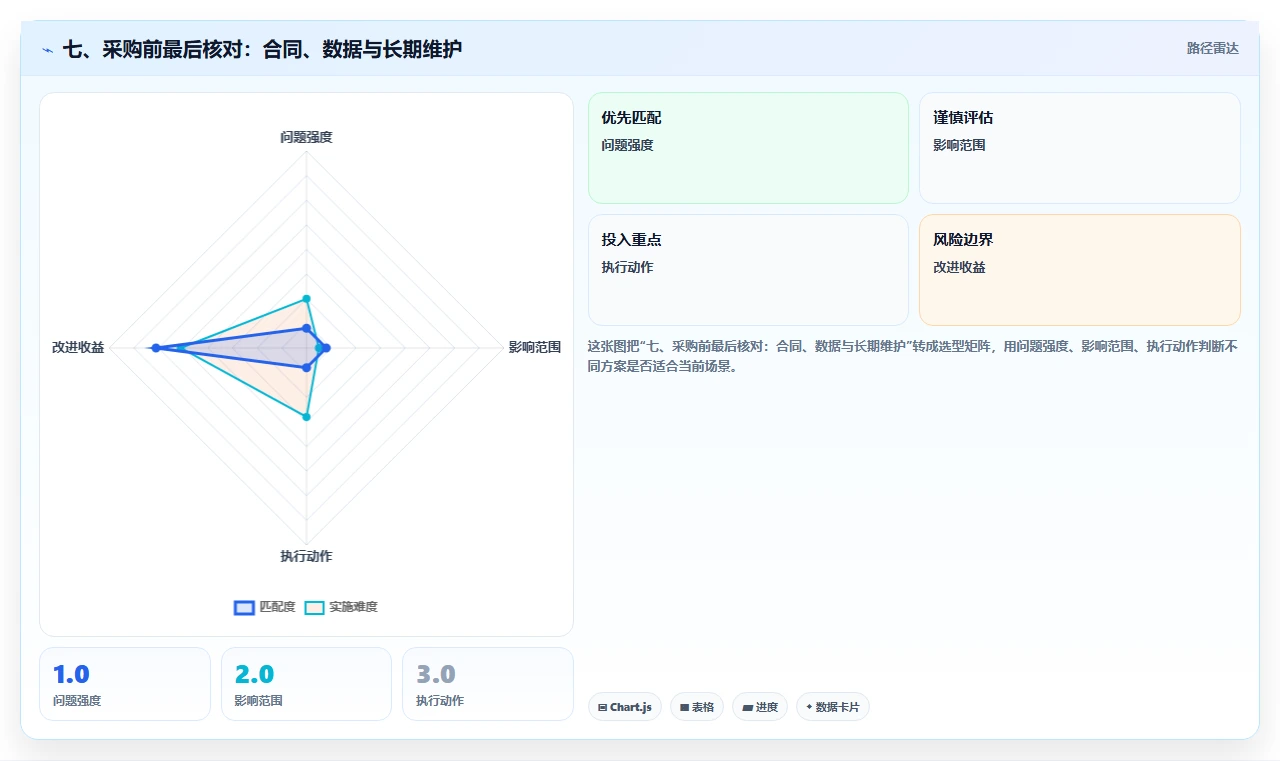Click the blue data point on 影响范围 axis

[326, 348]
